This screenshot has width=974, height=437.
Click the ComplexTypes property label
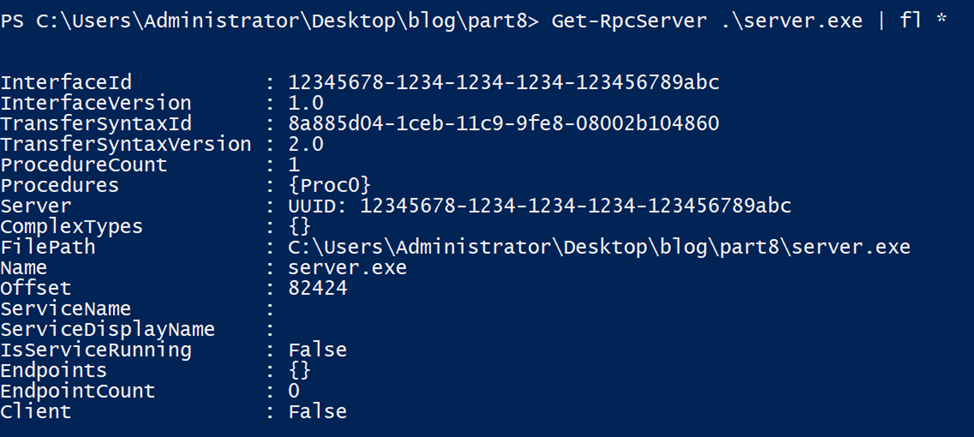72,227
